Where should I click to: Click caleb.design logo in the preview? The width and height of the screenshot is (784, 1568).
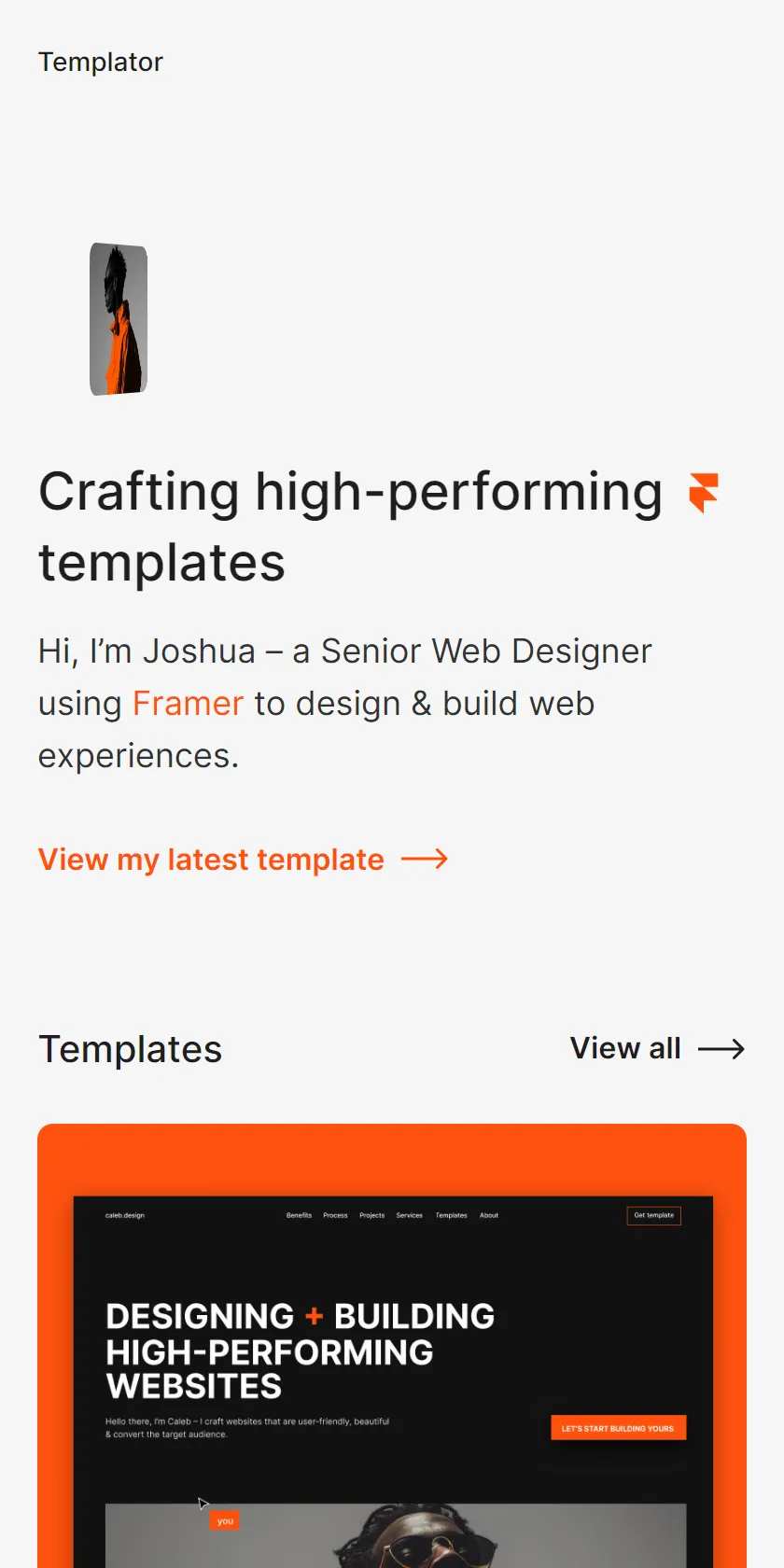pyautogui.click(x=125, y=1215)
